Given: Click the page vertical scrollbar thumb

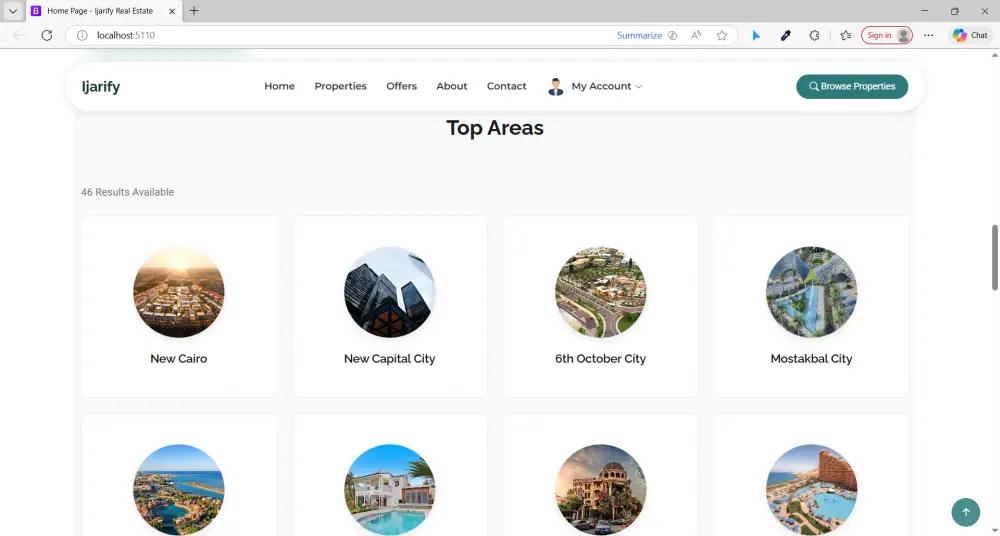Looking at the screenshot, I should pos(994,257).
